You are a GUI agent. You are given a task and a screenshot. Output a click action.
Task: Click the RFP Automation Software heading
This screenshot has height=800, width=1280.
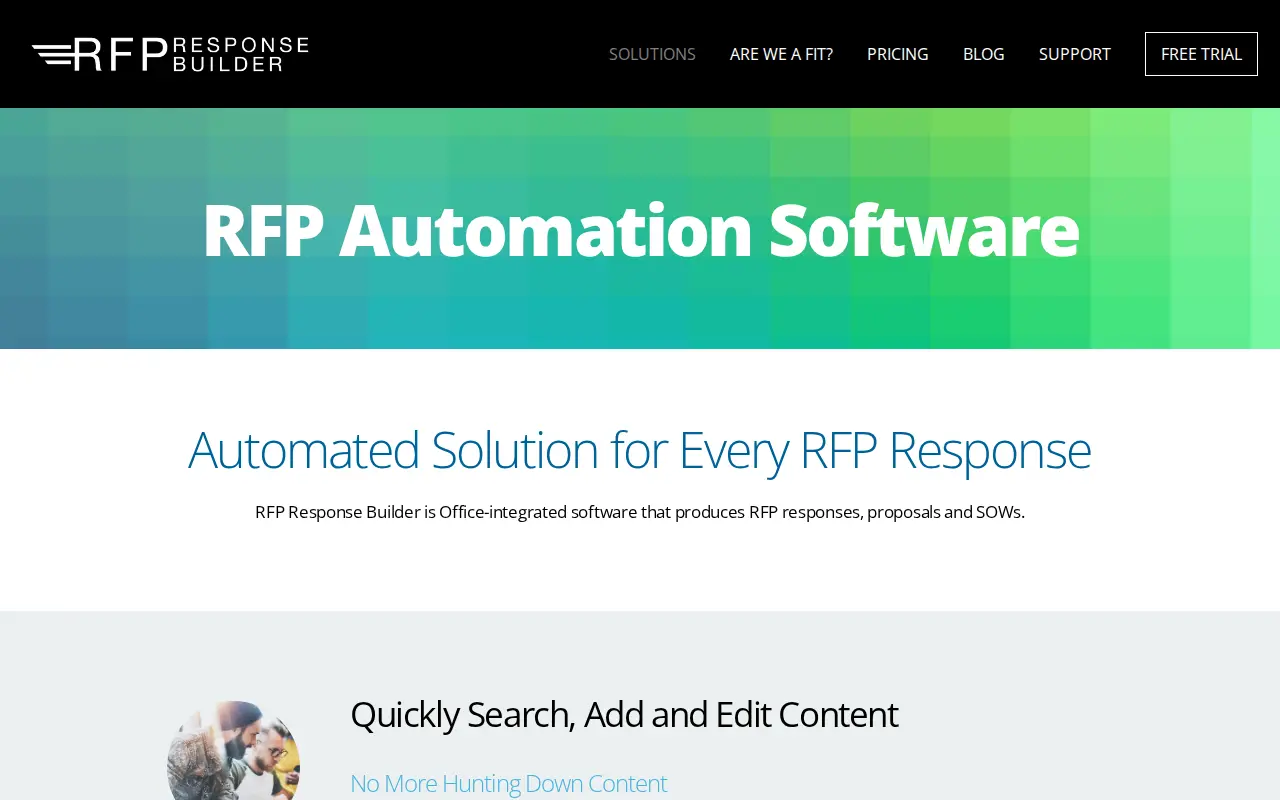(640, 230)
